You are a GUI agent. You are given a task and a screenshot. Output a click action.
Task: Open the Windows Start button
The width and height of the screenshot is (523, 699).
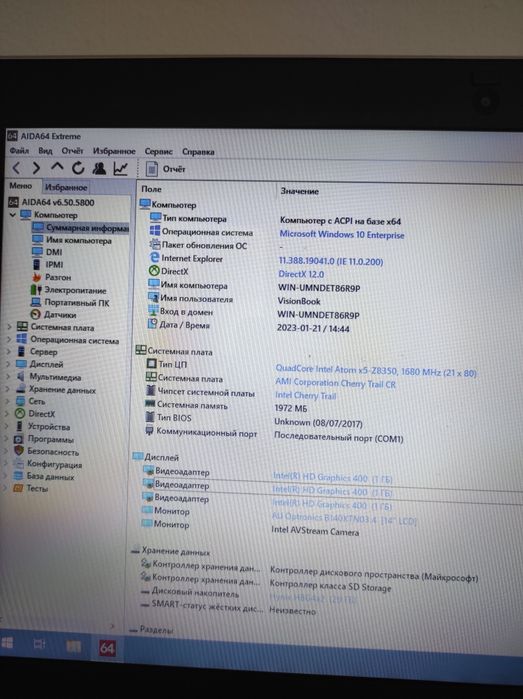click(8, 643)
